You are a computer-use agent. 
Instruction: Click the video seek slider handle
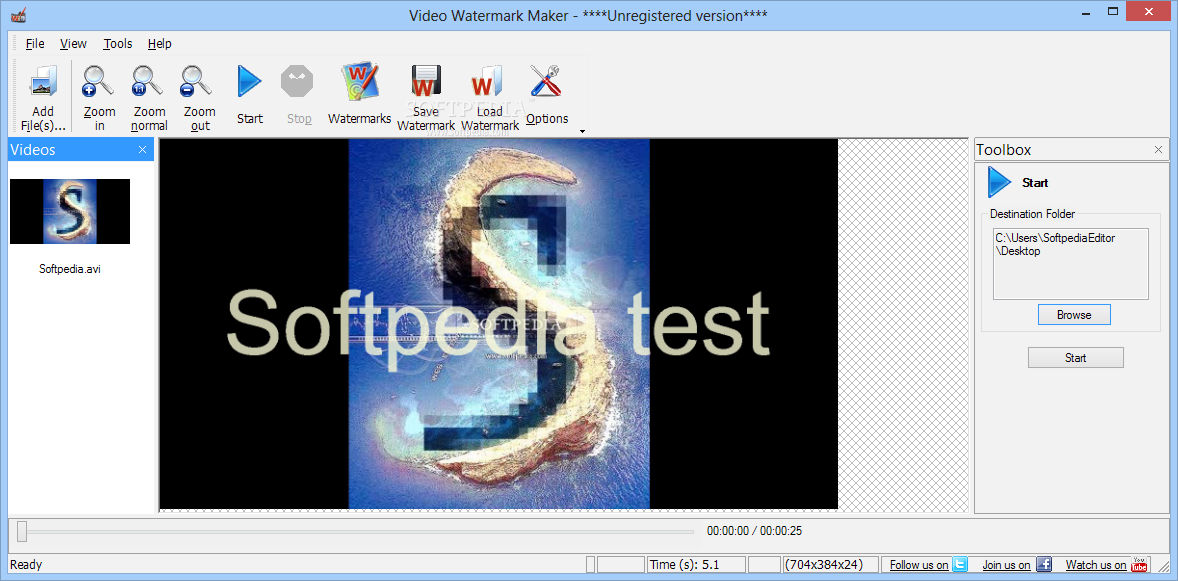point(23,531)
